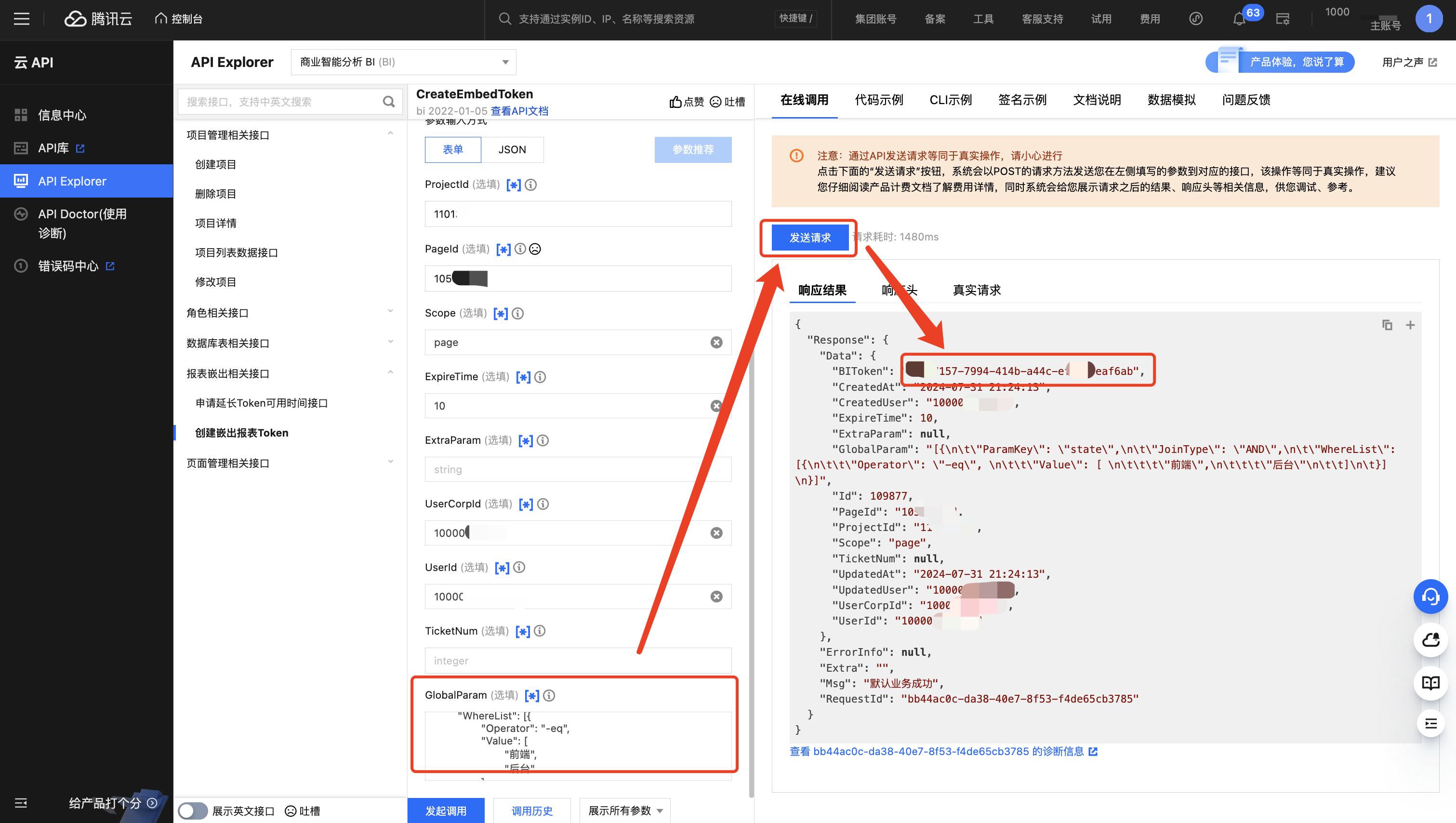Click the search magnifier in API list
Screen dimensions: 1456x823
388,102
